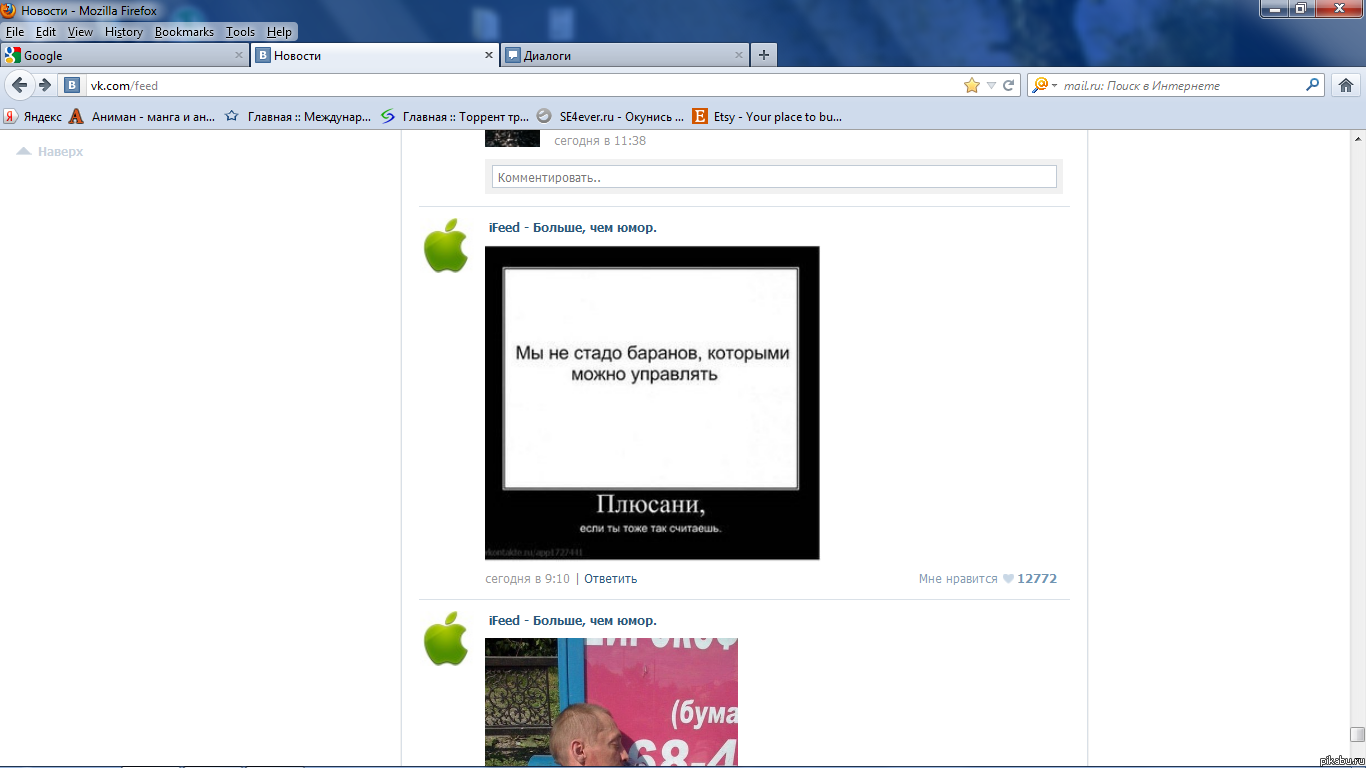Image resolution: width=1366 pixels, height=768 pixels.
Task: Open URL history dropdown arrow
Action: point(991,85)
